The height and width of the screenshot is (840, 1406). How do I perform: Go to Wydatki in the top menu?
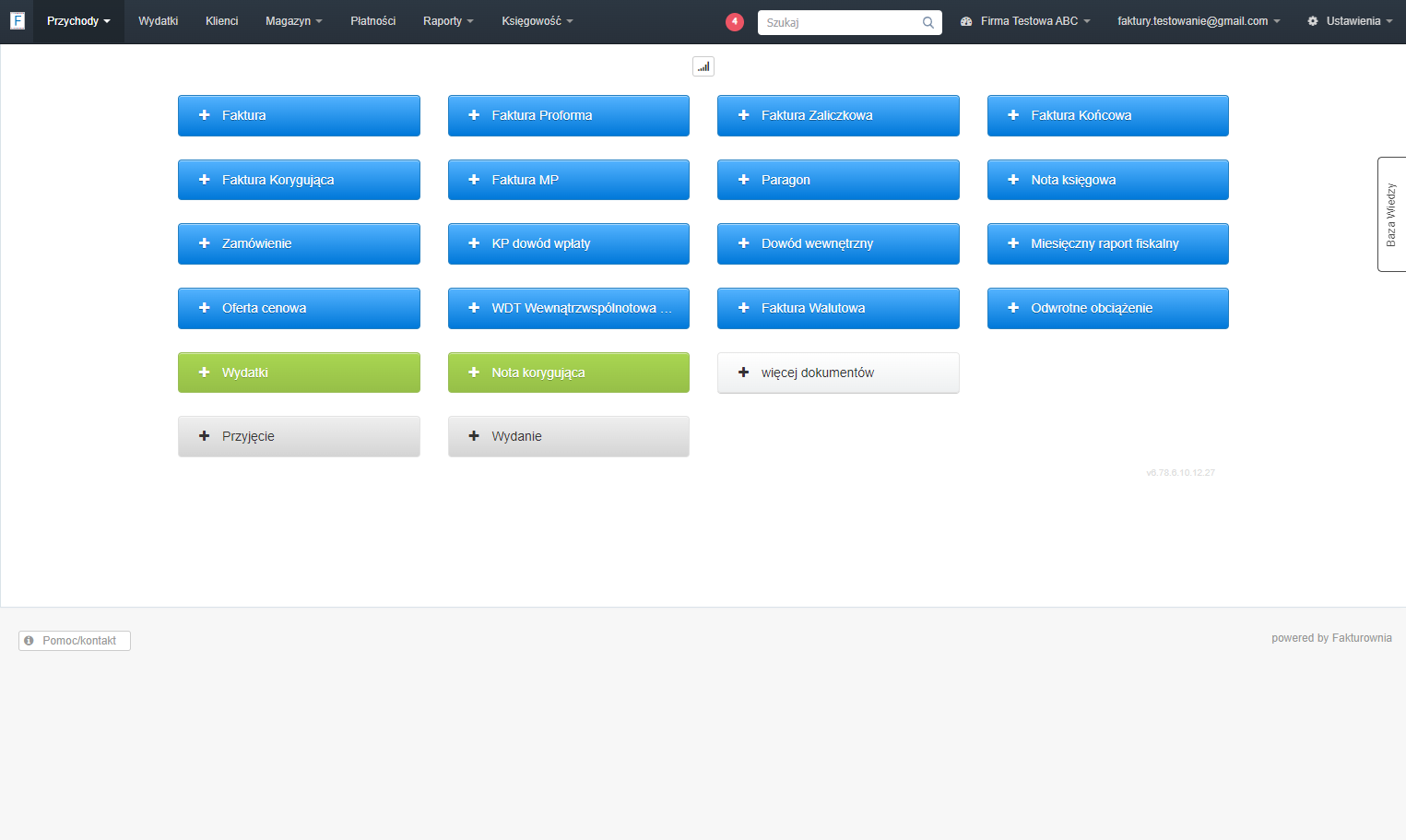(x=159, y=21)
